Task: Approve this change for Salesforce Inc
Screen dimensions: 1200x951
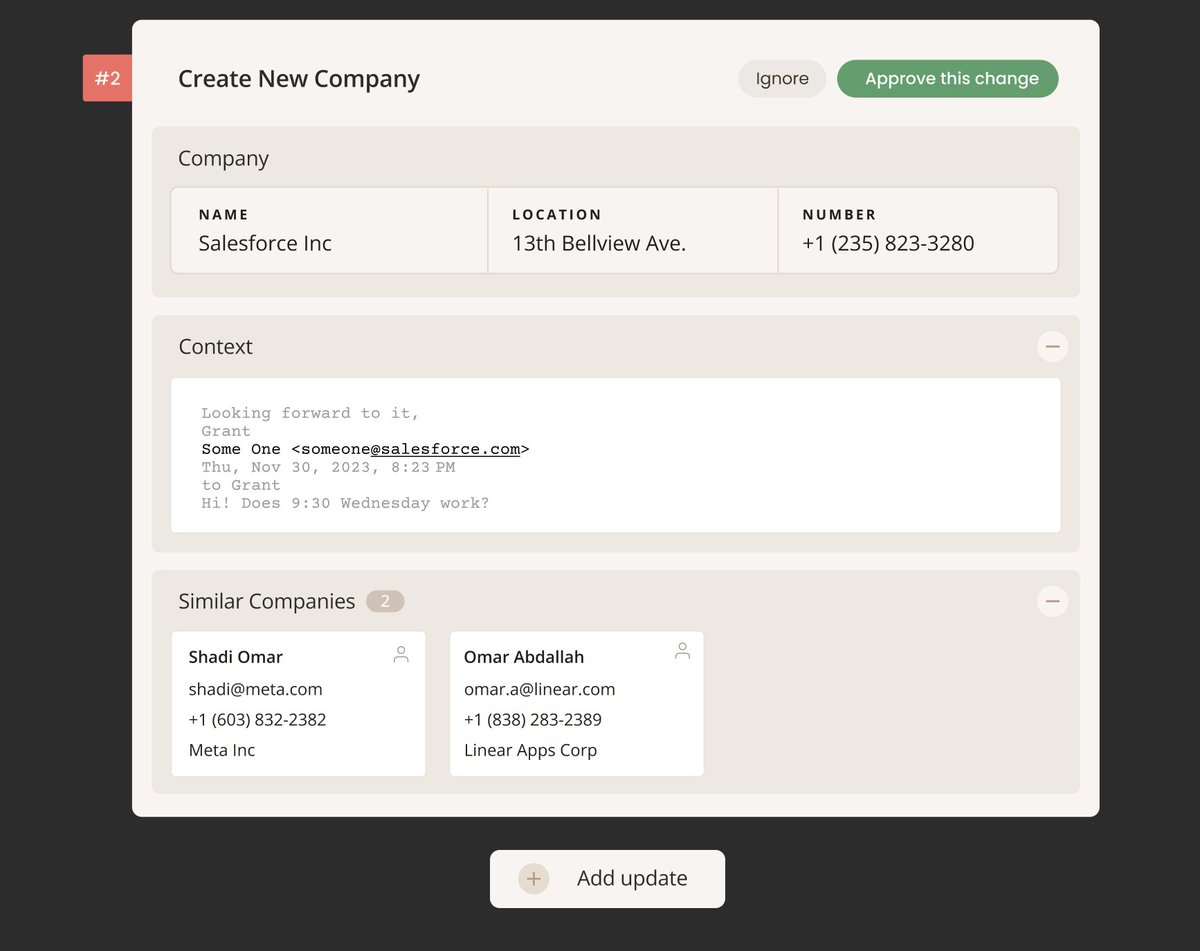Action: coord(947,79)
